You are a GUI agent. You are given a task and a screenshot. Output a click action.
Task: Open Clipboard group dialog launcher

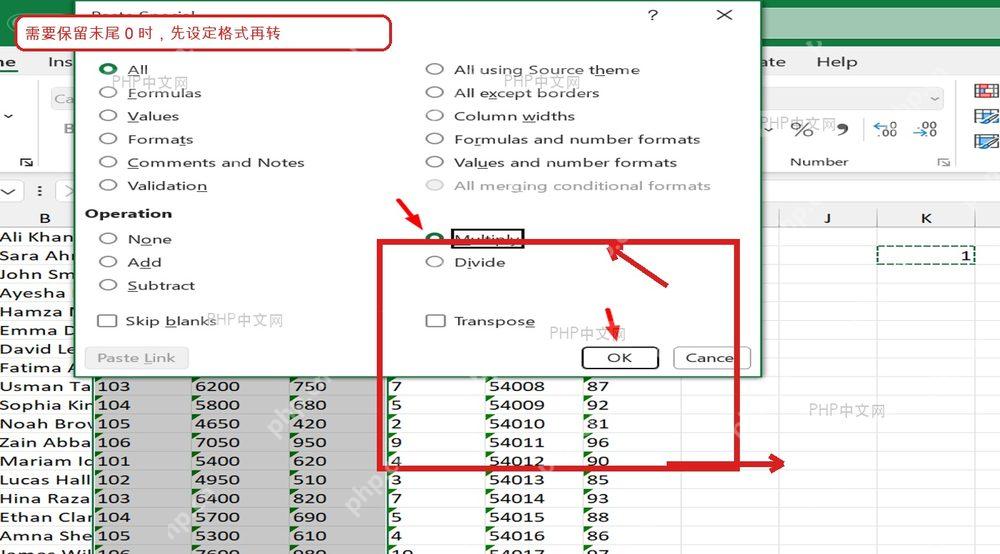[26, 163]
